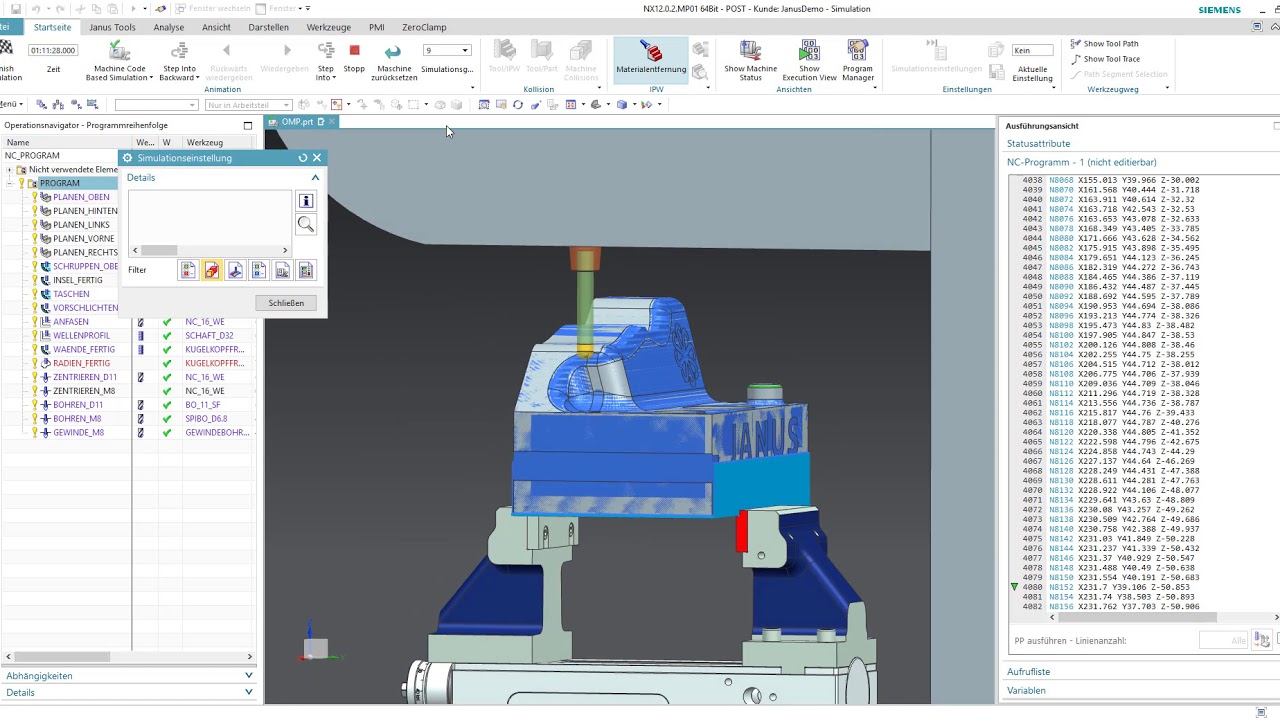Click the information icon in Simulationseinstellung
Image resolution: width=1280 pixels, height=720 pixels.
[306, 201]
